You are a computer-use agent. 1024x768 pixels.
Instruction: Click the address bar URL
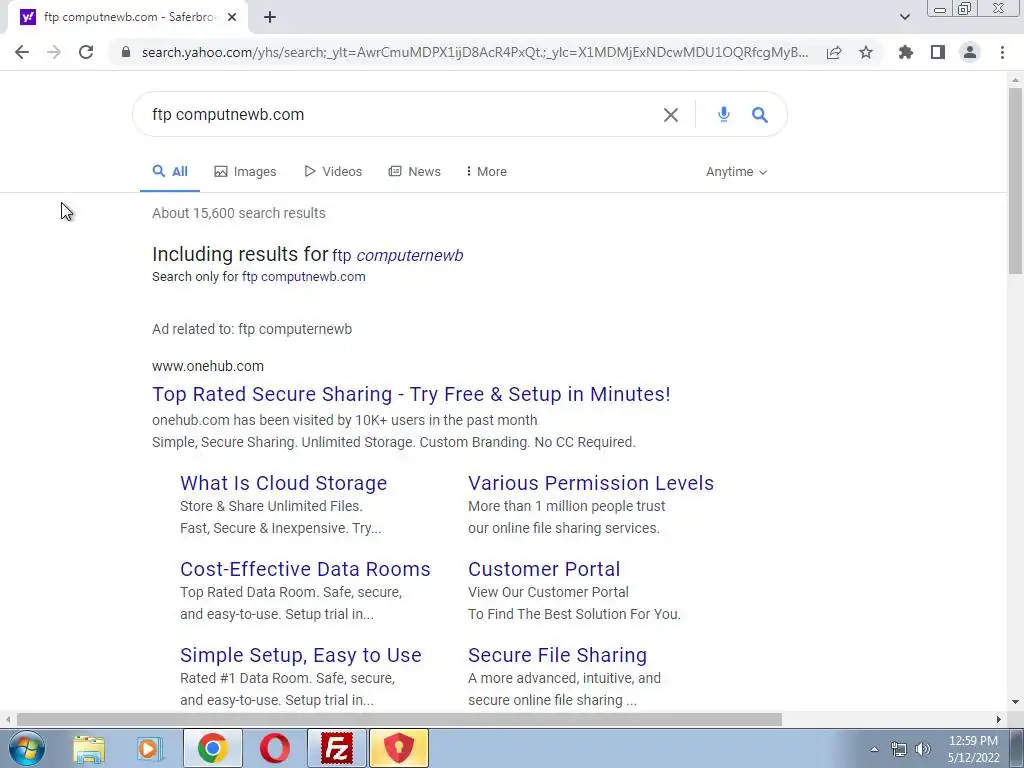pyautogui.click(x=475, y=52)
